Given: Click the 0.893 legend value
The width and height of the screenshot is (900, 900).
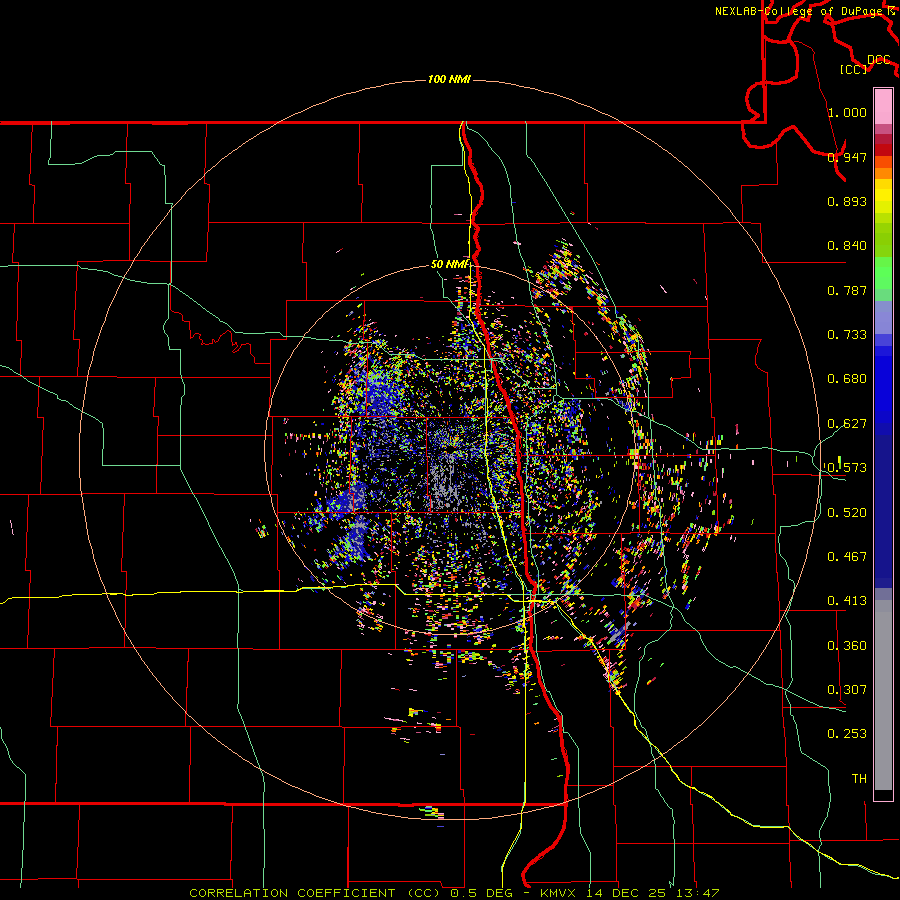Looking at the screenshot, I should click(847, 201).
